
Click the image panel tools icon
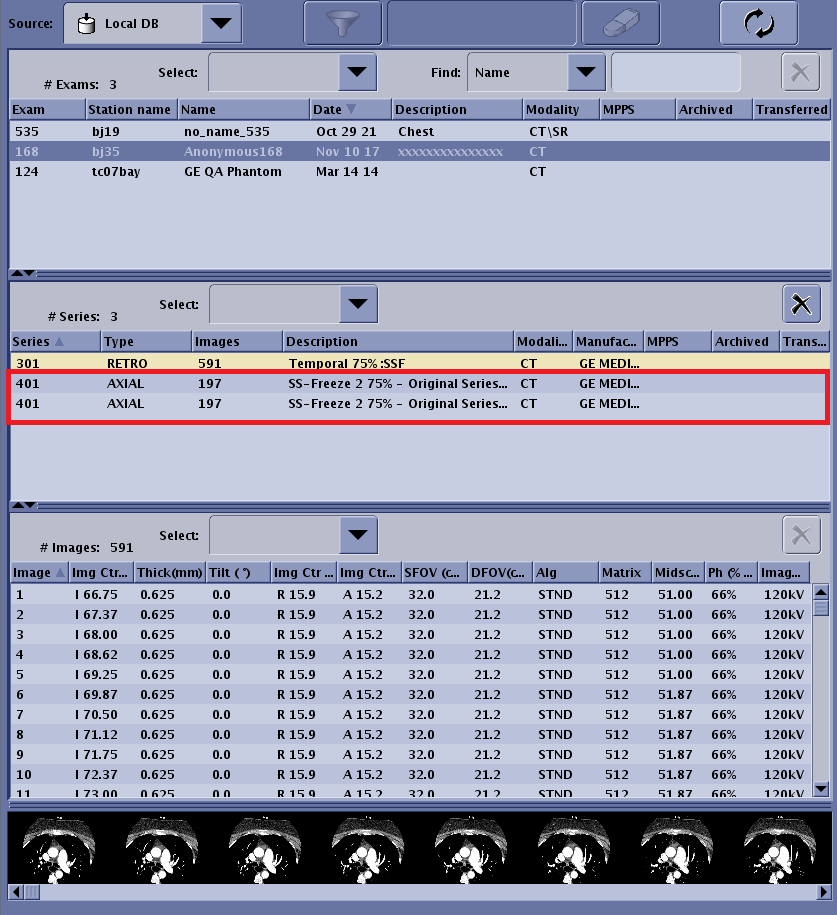800,535
